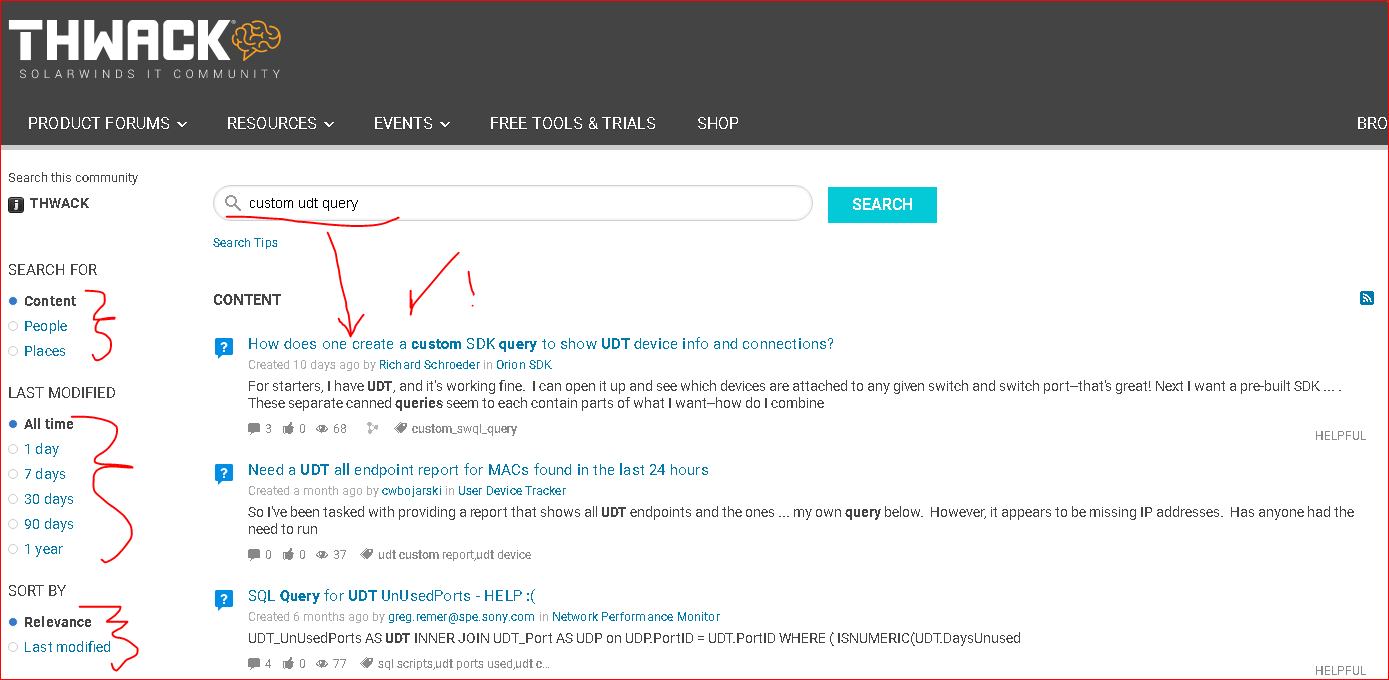Expand the Events menu
The image size is (1389, 680).
coord(411,123)
